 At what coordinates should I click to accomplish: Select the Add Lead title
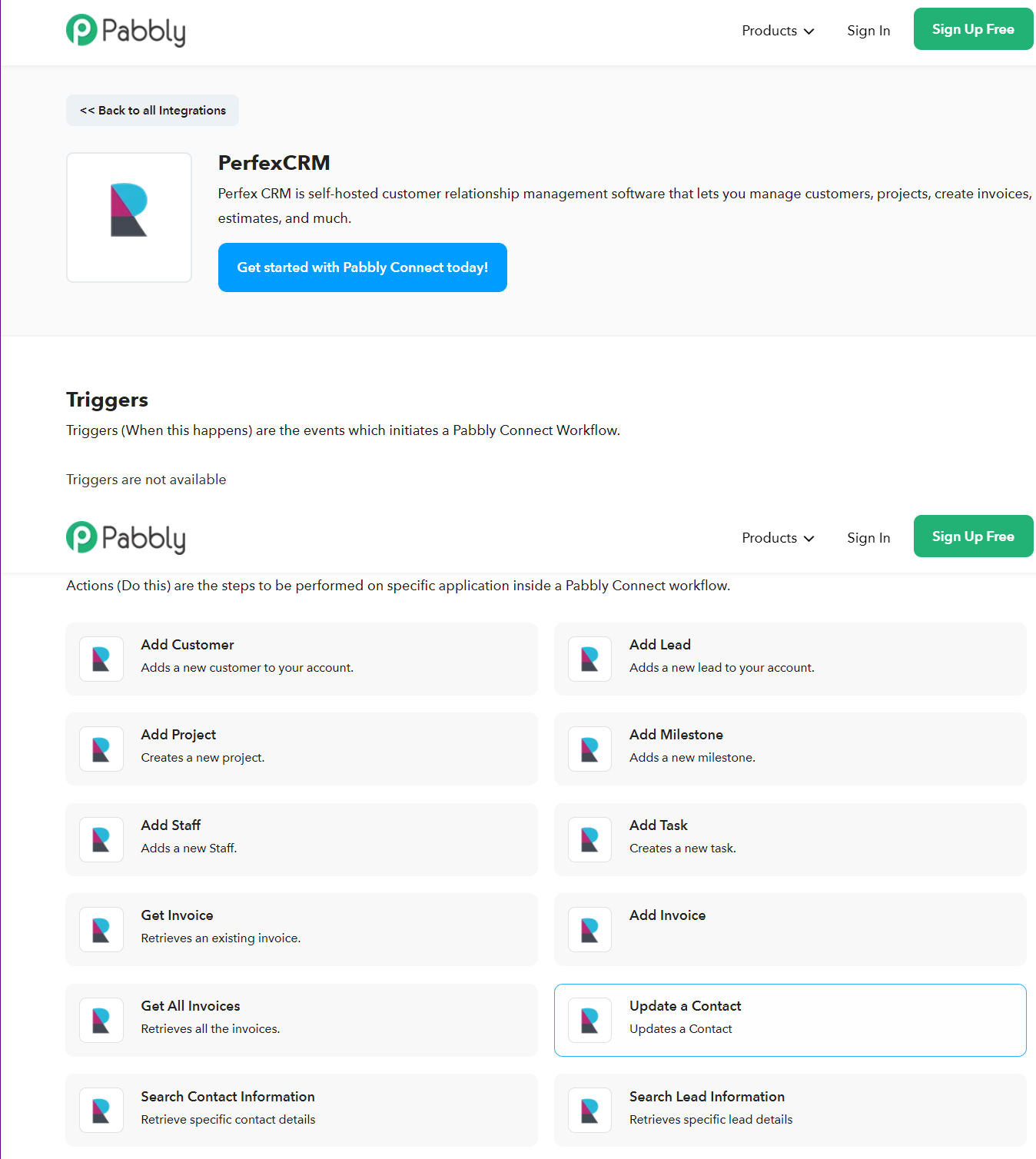660,645
